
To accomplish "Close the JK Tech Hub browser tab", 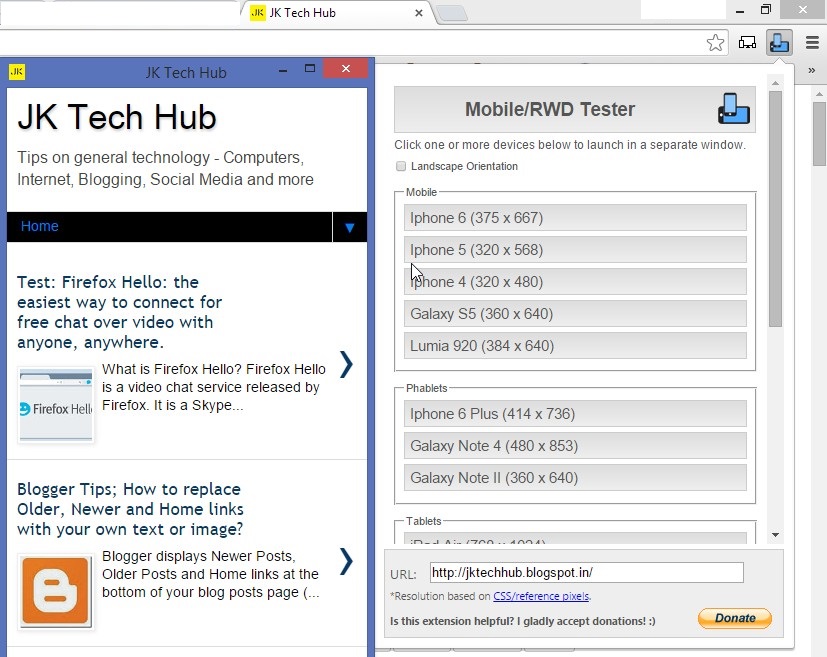I will click(x=419, y=13).
